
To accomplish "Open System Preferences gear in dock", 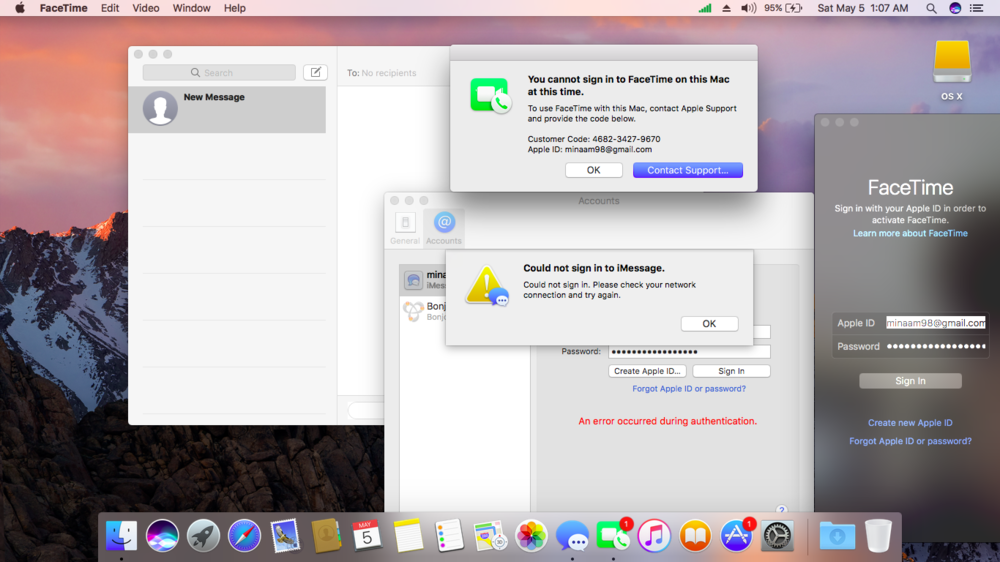I will 777,535.
